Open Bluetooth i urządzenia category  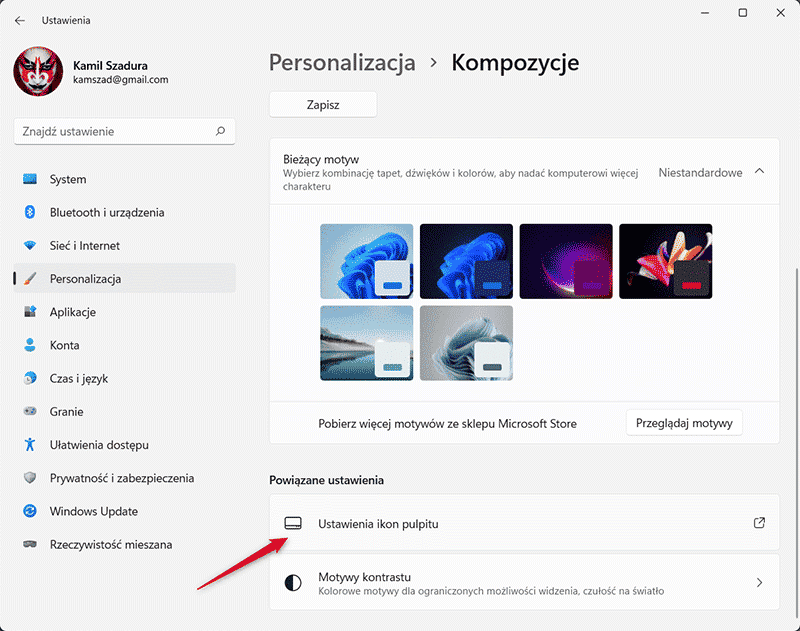coord(124,212)
